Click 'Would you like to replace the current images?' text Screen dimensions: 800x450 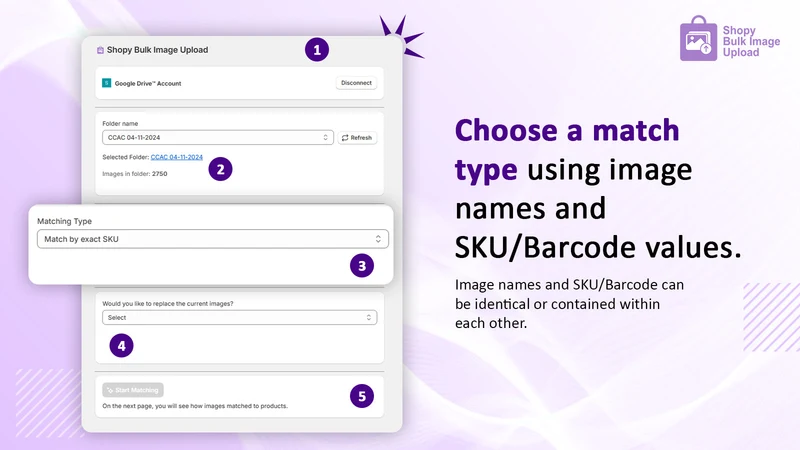click(168, 304)
